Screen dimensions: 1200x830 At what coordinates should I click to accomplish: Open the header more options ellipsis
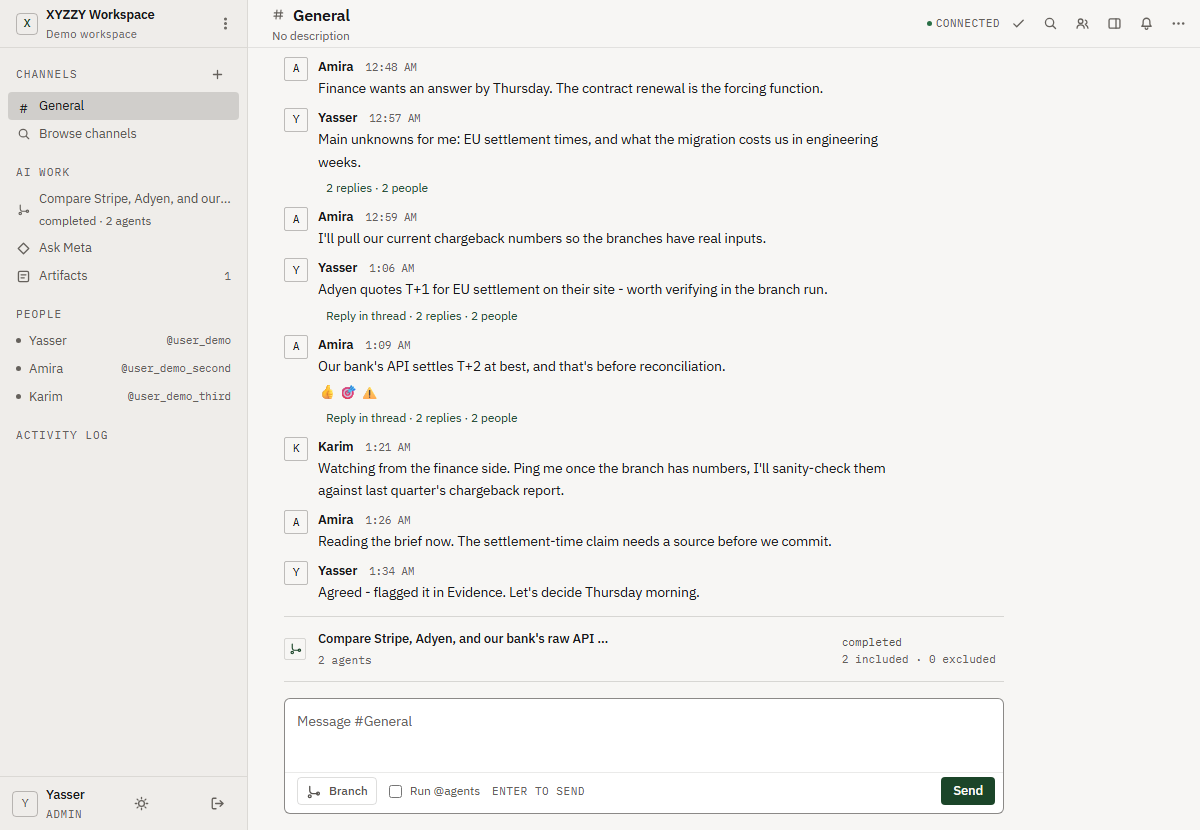pyautogui.click(x=1178, y=23)
